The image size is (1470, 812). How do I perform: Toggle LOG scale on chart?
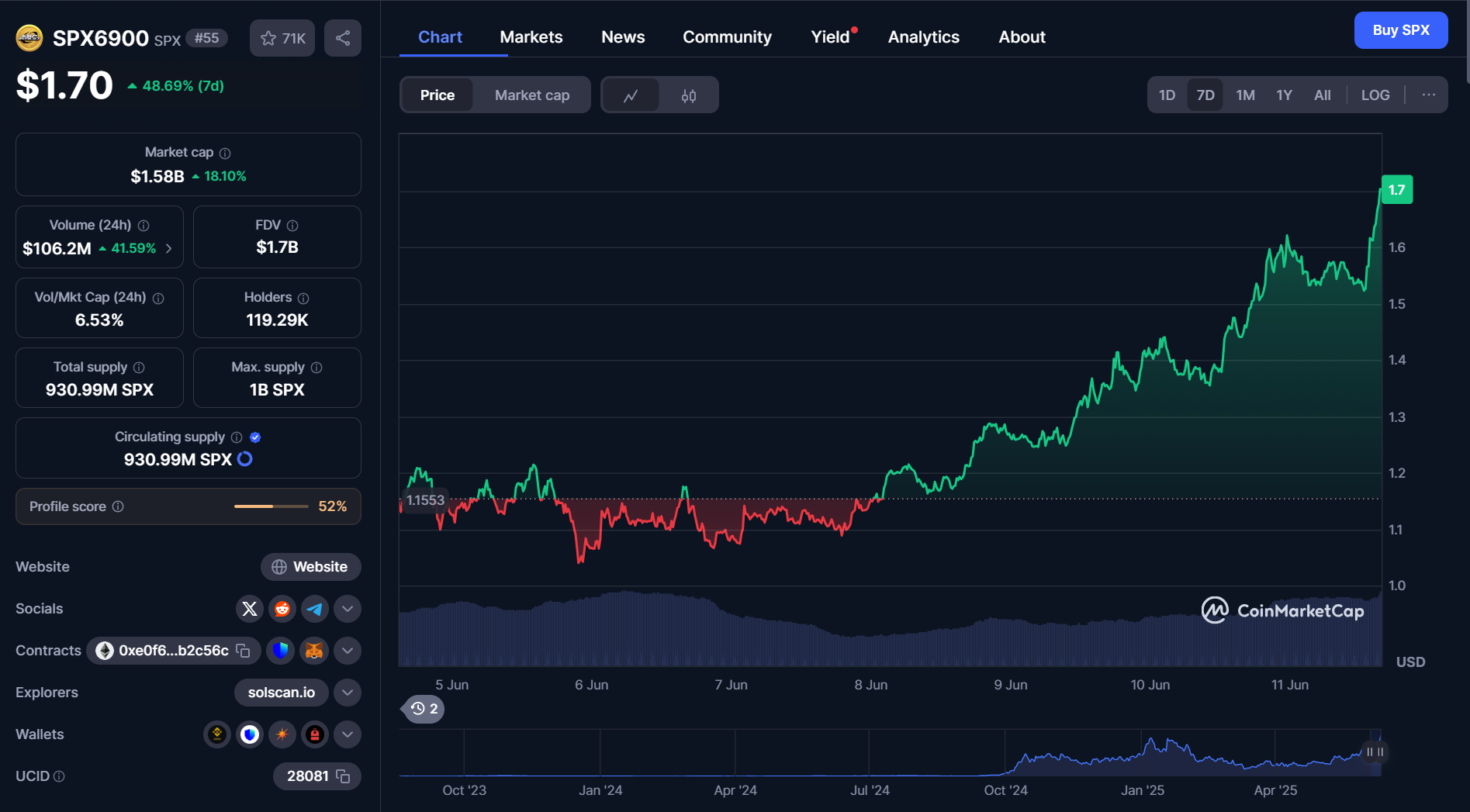(x=1375, y=95)
